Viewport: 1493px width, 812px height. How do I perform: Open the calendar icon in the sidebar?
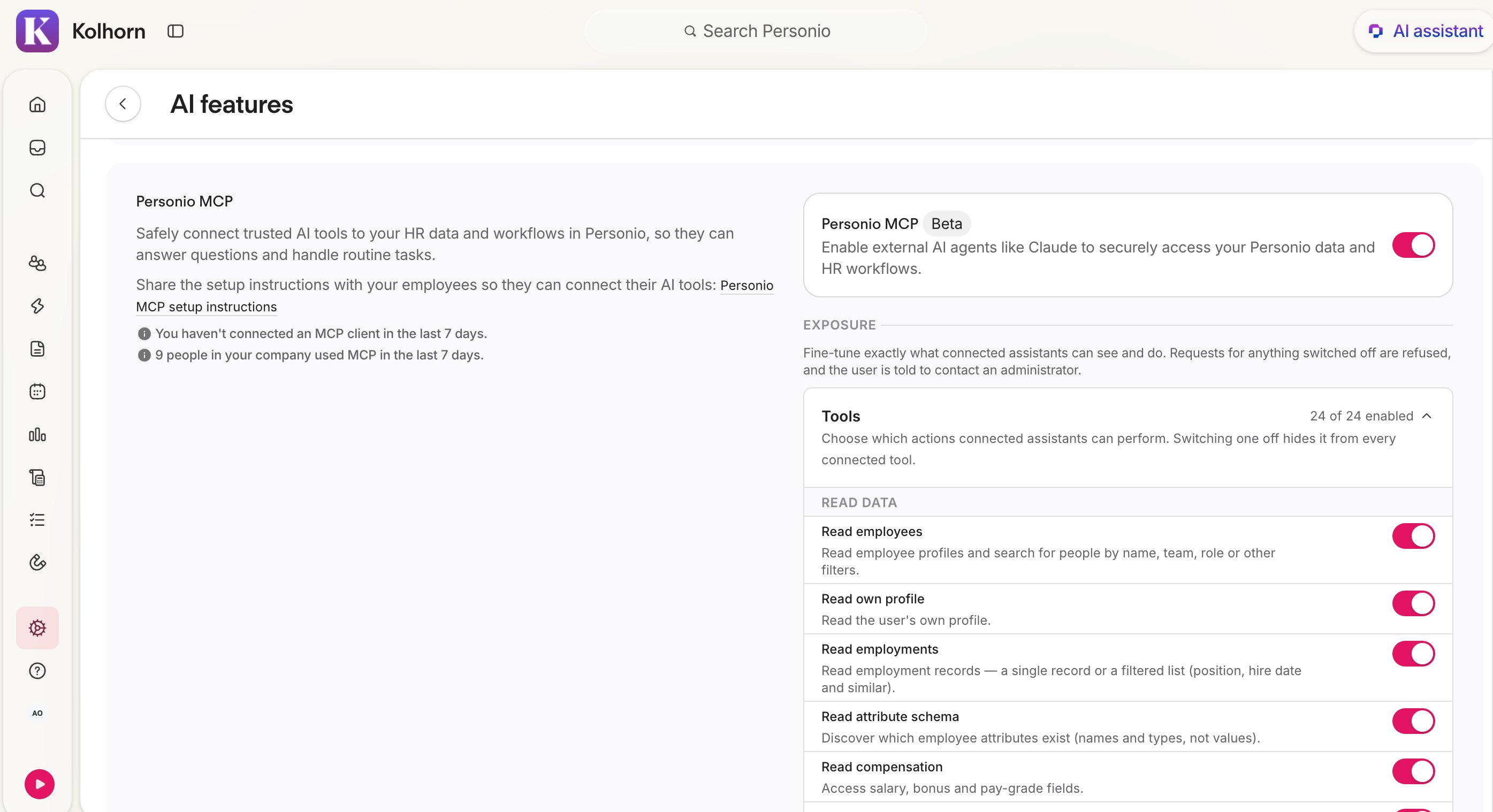tap(37, 392)
